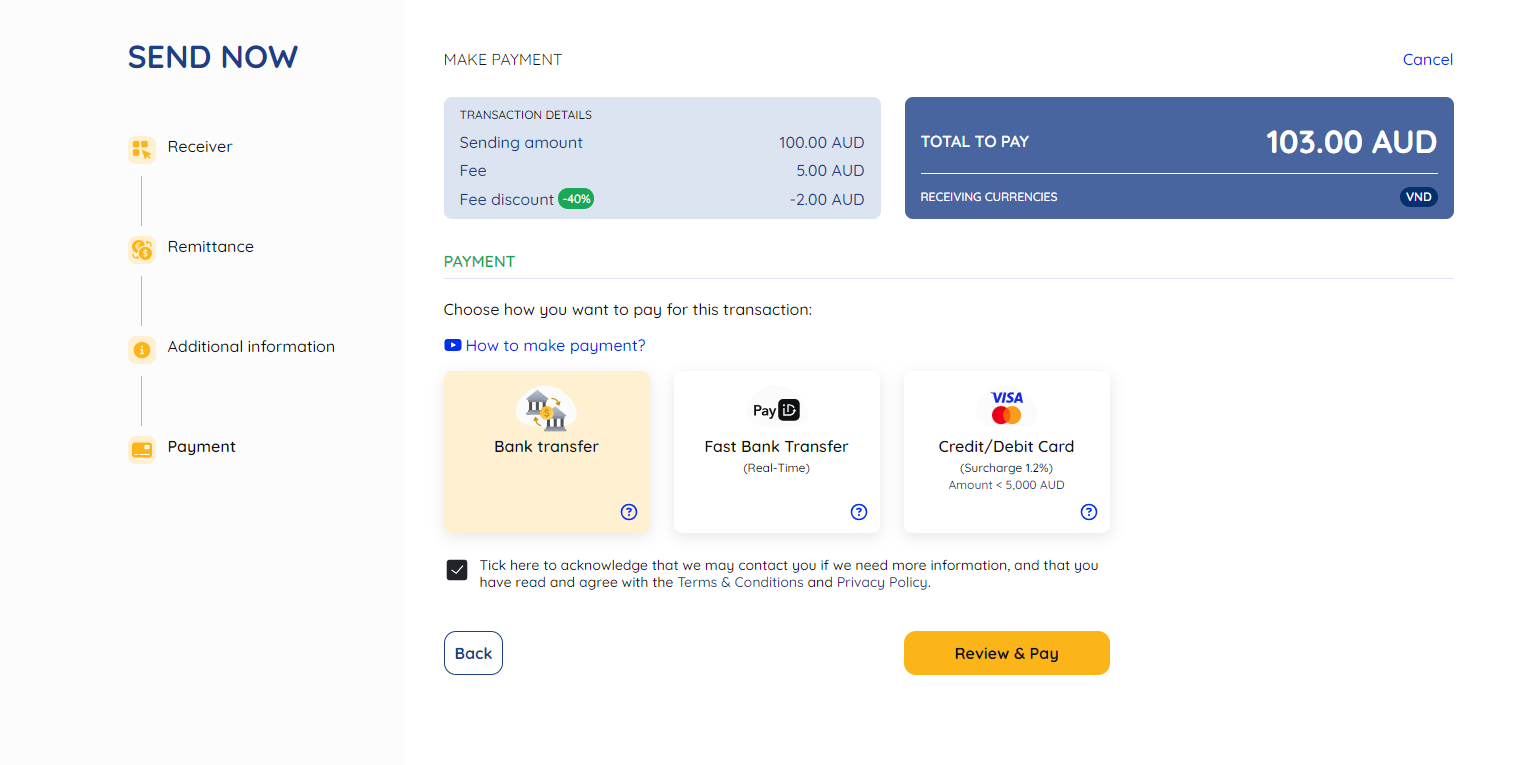Go to the Remittance step
This screenshot has height=765, width=1521.
click(x=210, y=246)
